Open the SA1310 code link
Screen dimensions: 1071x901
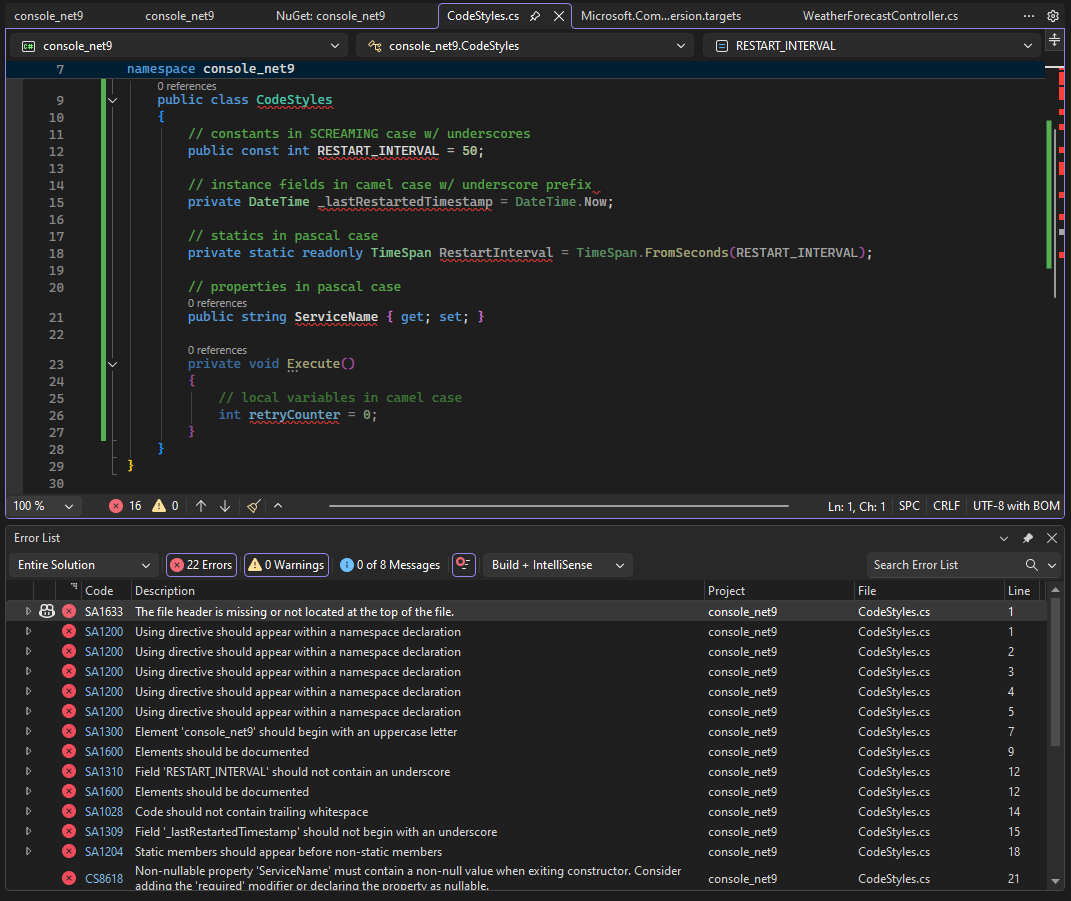(x=104, y=772)
